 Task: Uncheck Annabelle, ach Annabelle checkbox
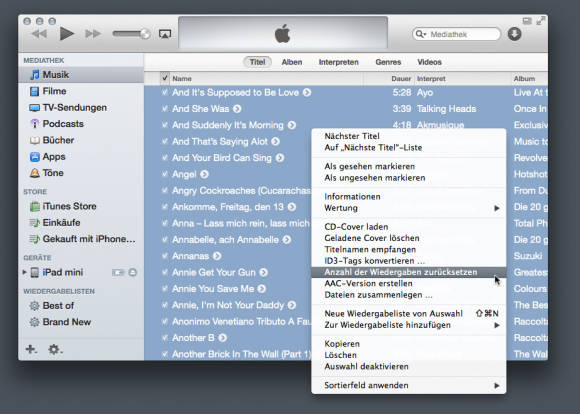[165, 239]
